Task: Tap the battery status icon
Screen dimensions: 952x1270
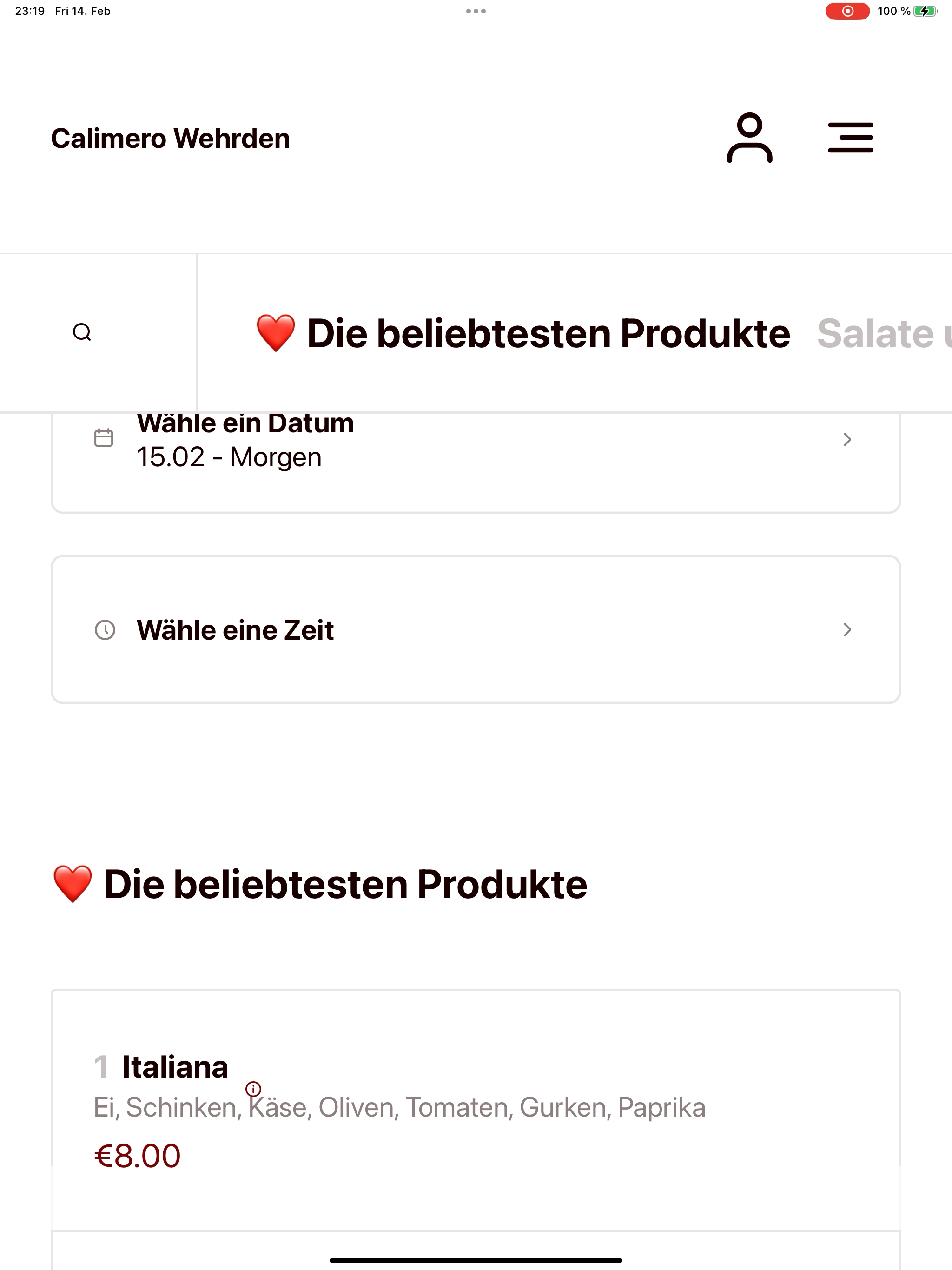Action: coord(925,11)
